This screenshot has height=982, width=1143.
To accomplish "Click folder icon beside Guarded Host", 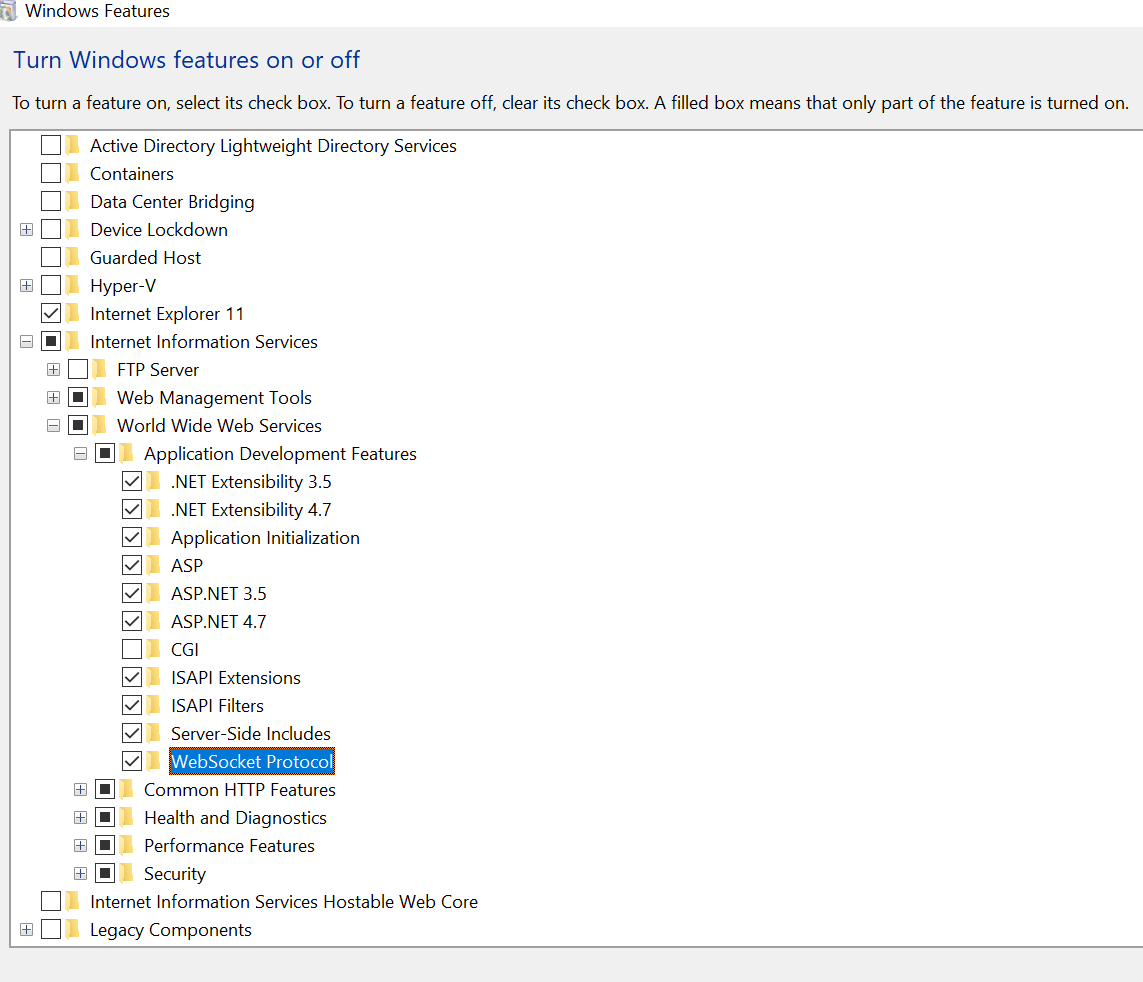I will click(72, 257).
